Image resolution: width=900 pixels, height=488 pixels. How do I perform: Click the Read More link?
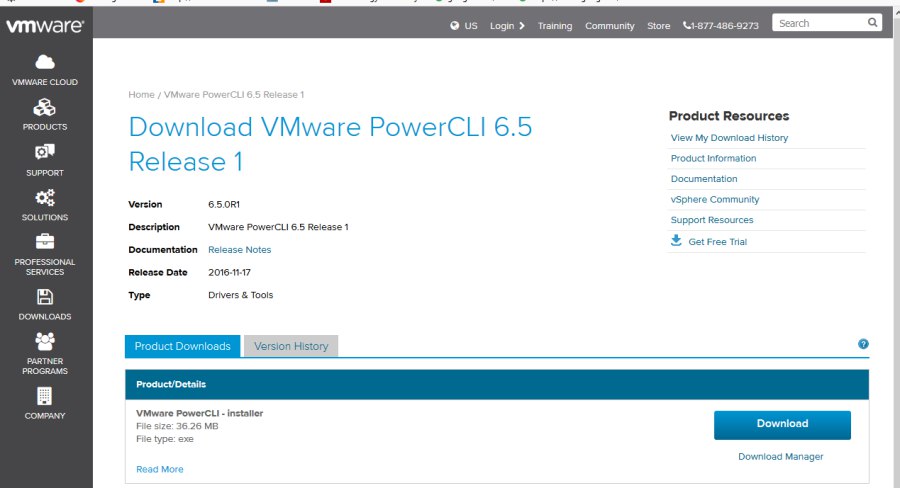(160, 469)
